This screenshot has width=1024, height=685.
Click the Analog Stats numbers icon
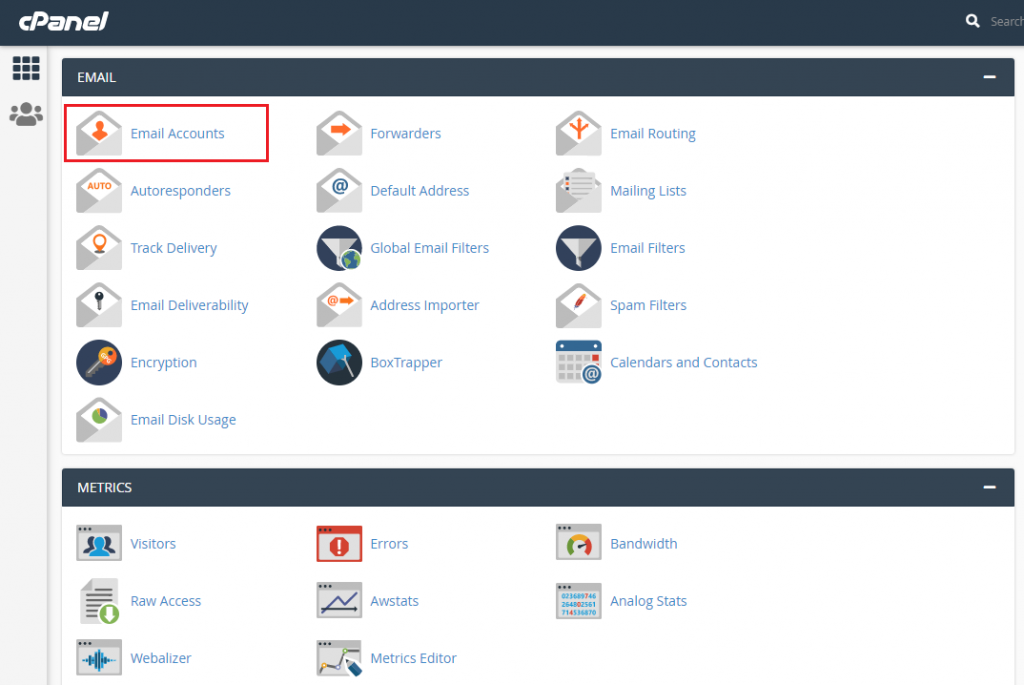pyautogui.click(x=579, y=601)
